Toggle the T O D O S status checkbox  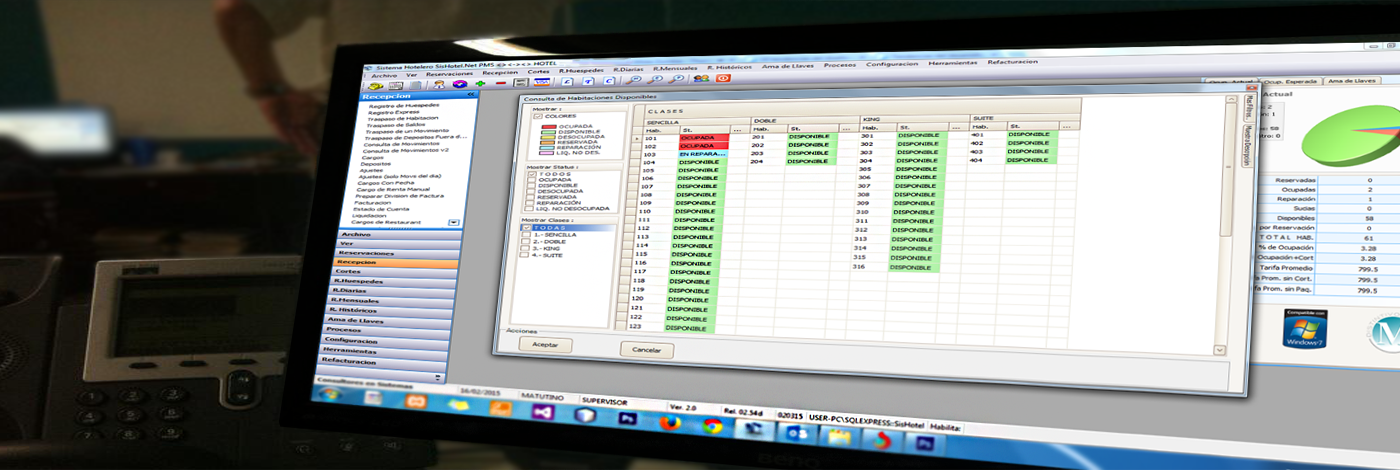point(532,174)
